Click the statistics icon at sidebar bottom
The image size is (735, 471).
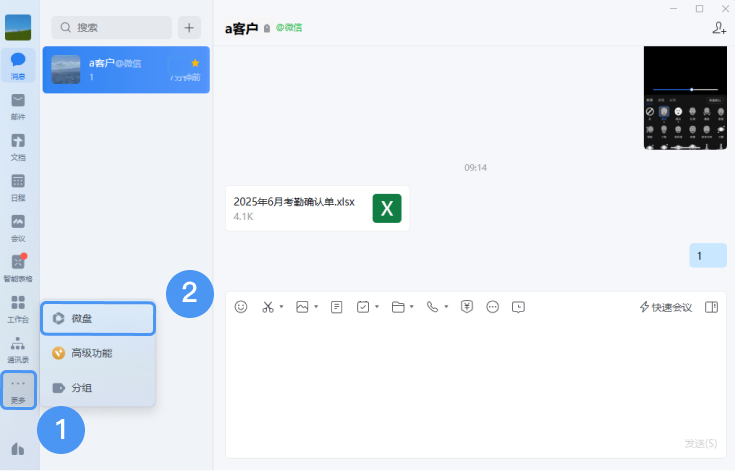click(x=18, y=449)
